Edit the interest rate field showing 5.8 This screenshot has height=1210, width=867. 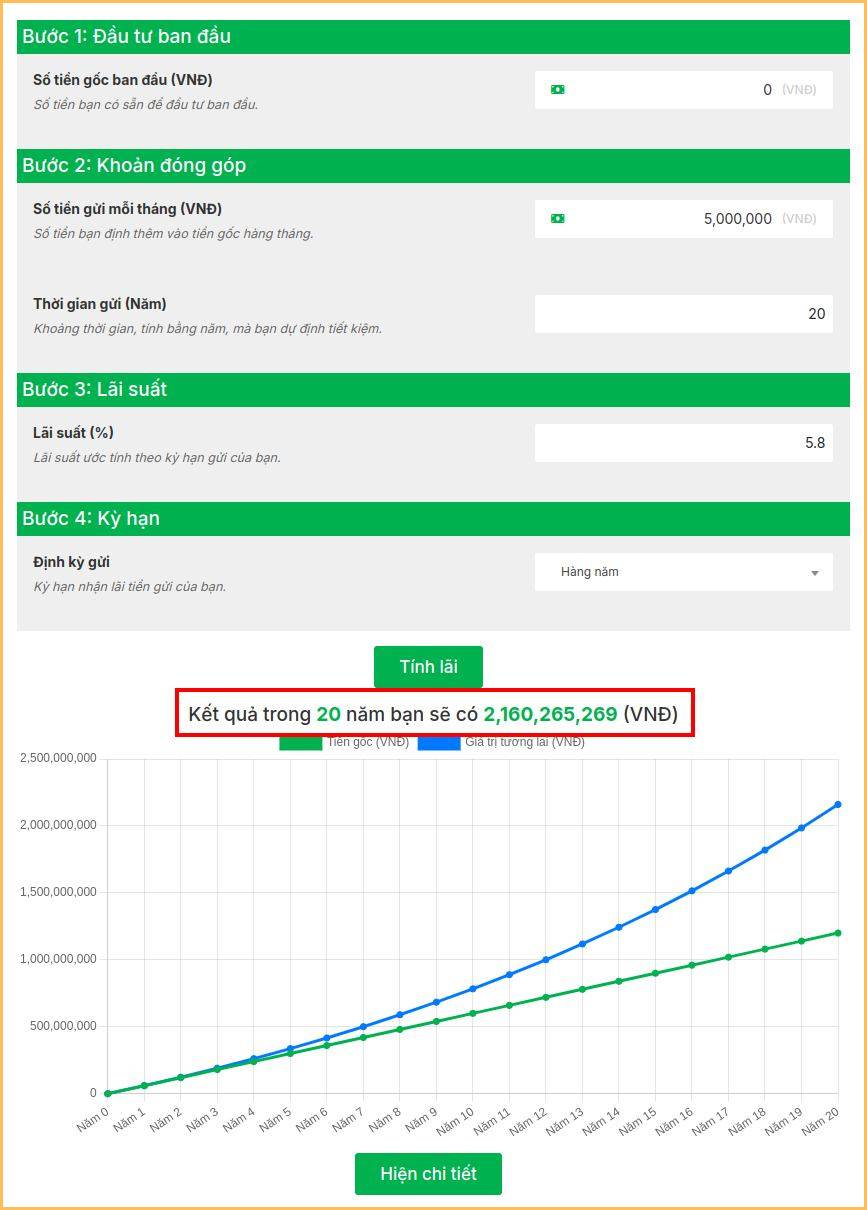[x=683, y=443]
